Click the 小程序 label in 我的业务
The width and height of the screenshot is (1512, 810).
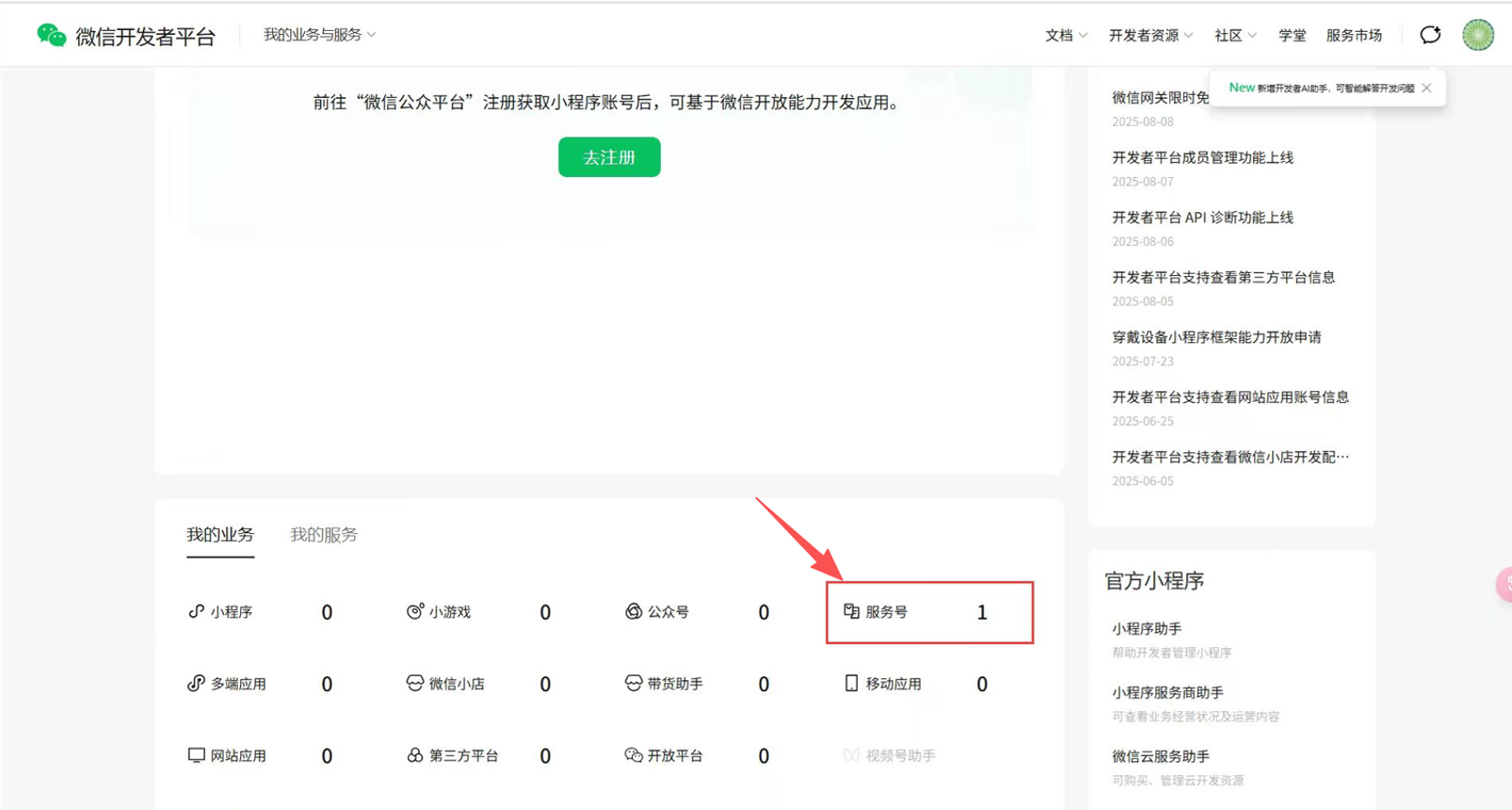(x=232, y=612)
